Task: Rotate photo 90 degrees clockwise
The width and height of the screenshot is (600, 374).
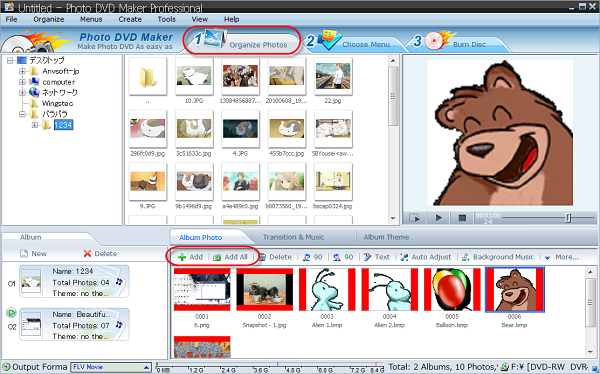Action: [x=343, y=257]
